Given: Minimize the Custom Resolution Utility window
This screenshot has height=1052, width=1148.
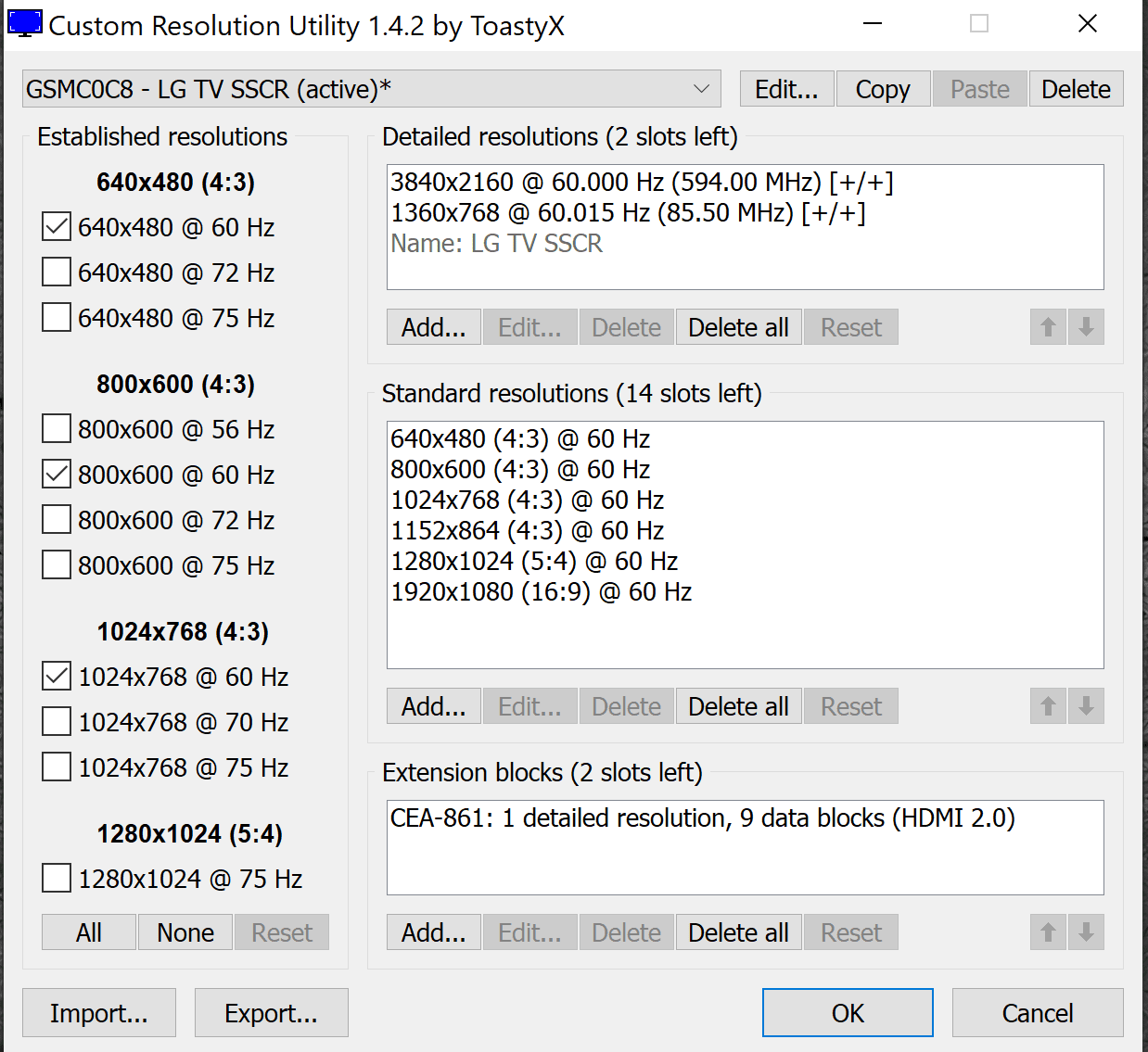Looking at the screenshot, I should 873,23.
